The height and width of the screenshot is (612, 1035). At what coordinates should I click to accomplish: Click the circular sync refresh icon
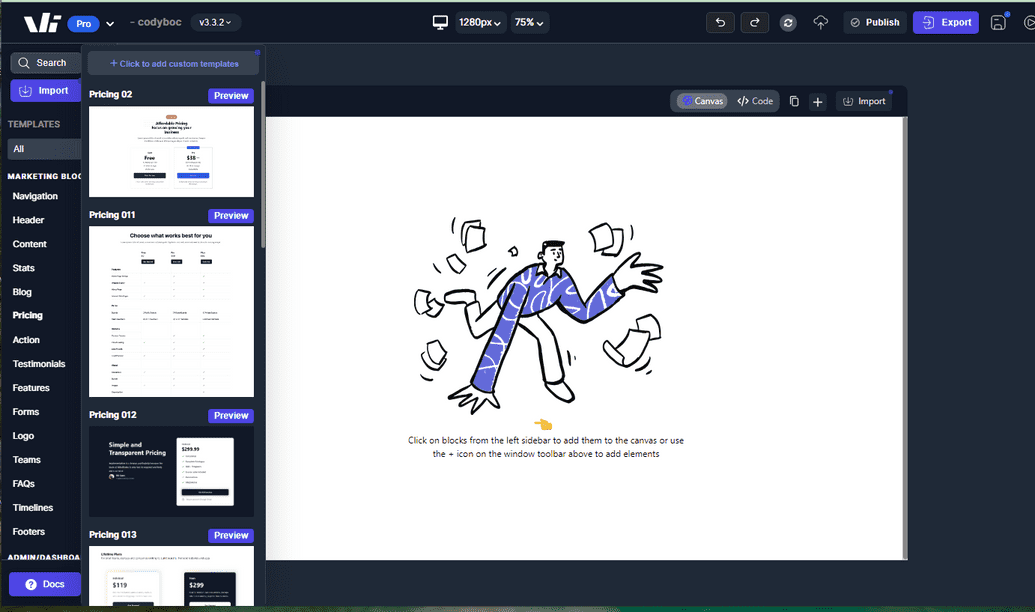click(788, 23)
